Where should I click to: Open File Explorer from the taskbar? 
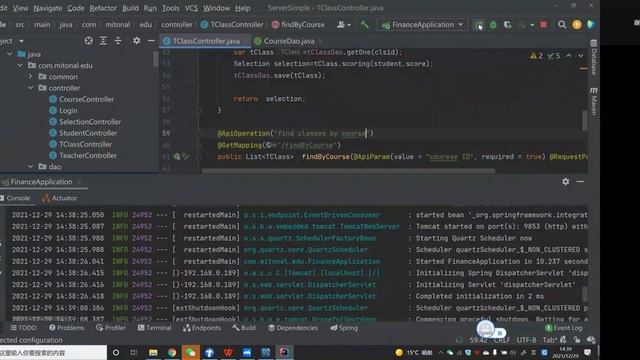pos(153,352)
